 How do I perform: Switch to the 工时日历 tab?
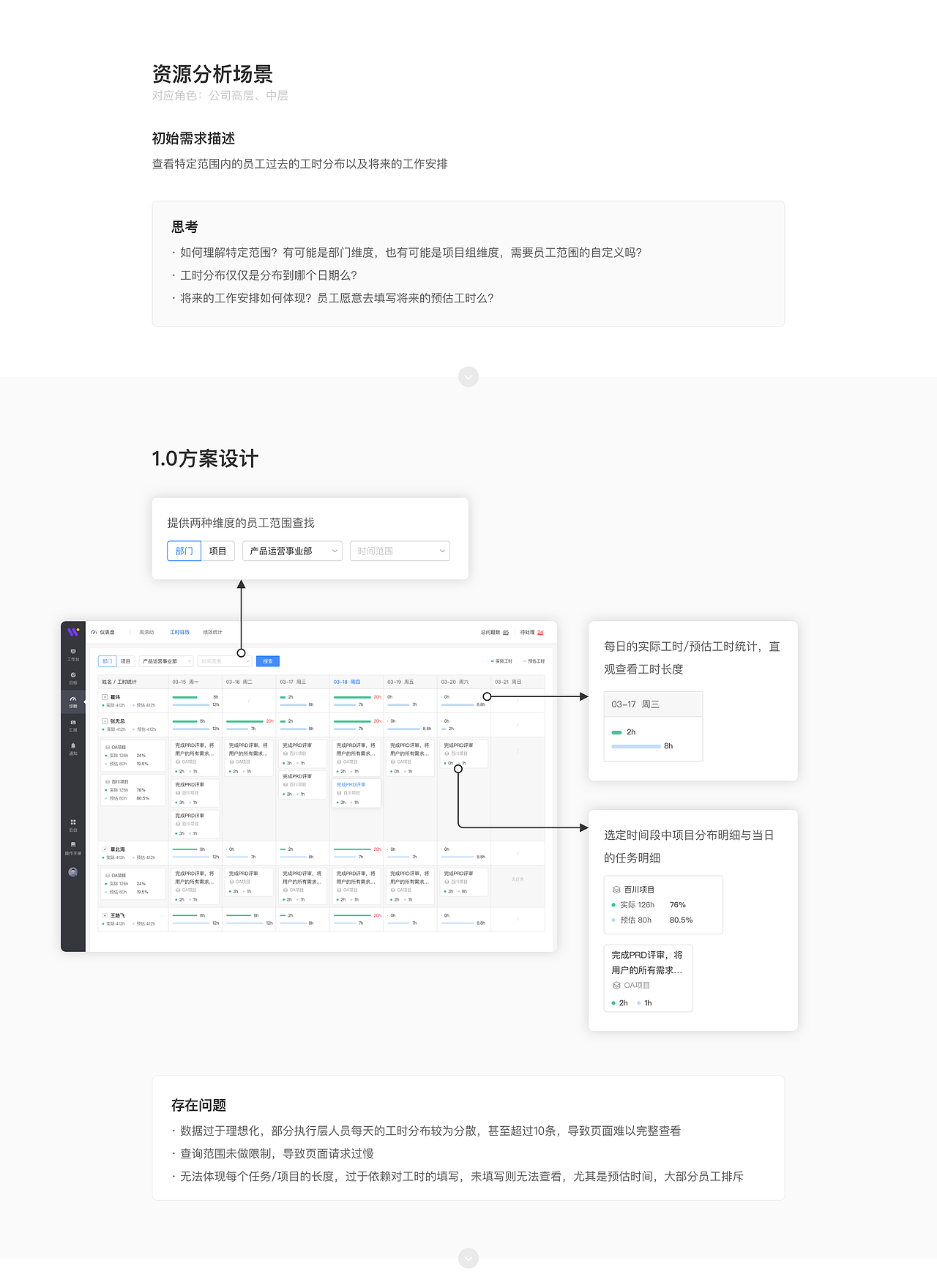coord(179,632)
